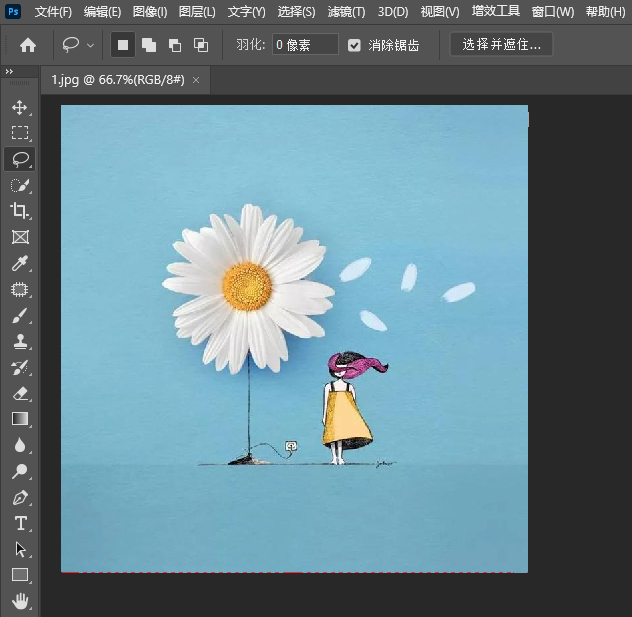
Task: Select the Pen tool
Action: pyautogui.click(x=19, y=497)
